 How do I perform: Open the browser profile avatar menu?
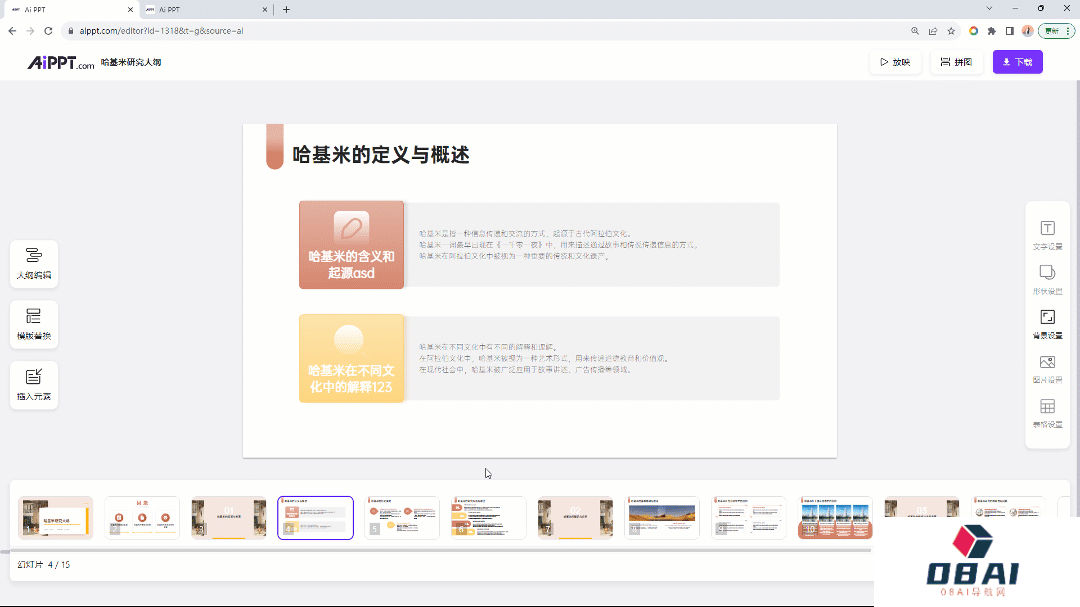[x=1027, y=31]
